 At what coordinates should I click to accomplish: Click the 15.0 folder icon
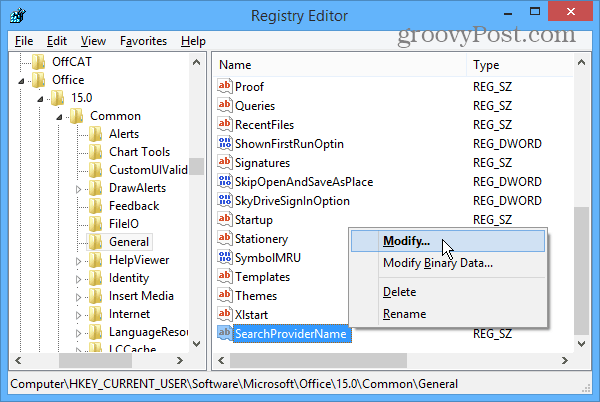57,98
